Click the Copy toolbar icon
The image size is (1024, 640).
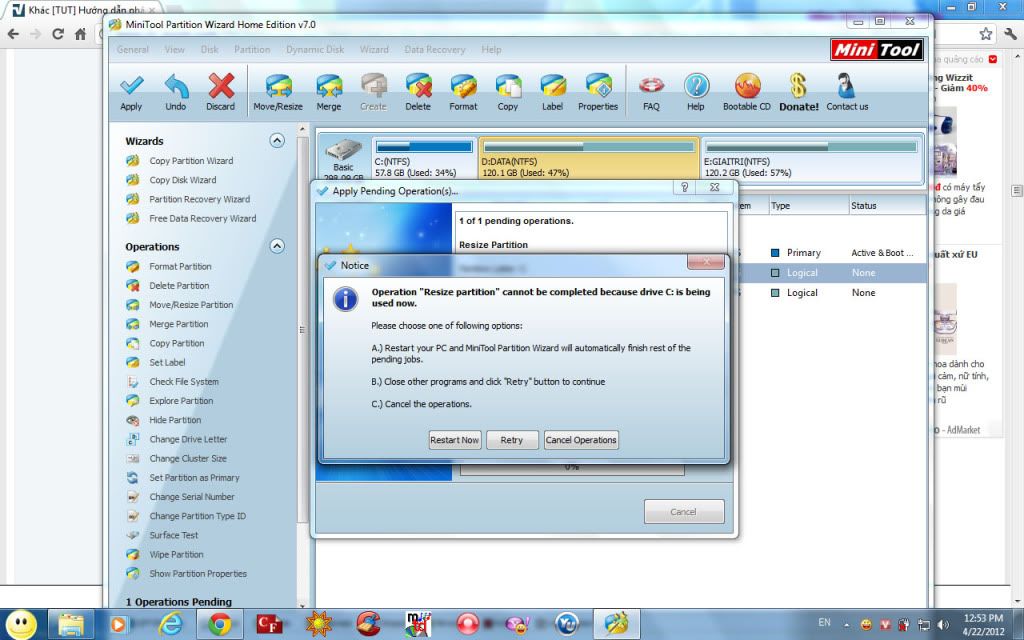[507, 86]
